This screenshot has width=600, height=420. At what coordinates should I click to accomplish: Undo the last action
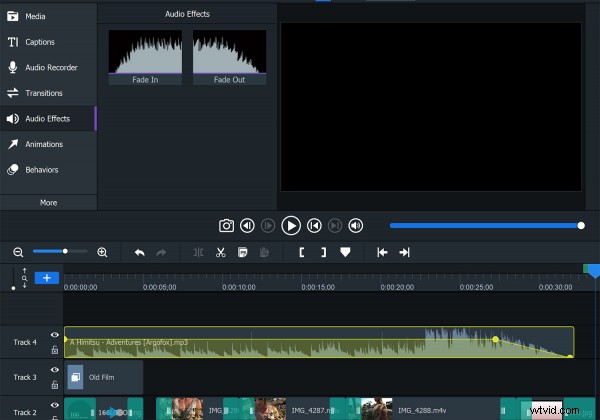pyautogui.click(x=140, y=252)
